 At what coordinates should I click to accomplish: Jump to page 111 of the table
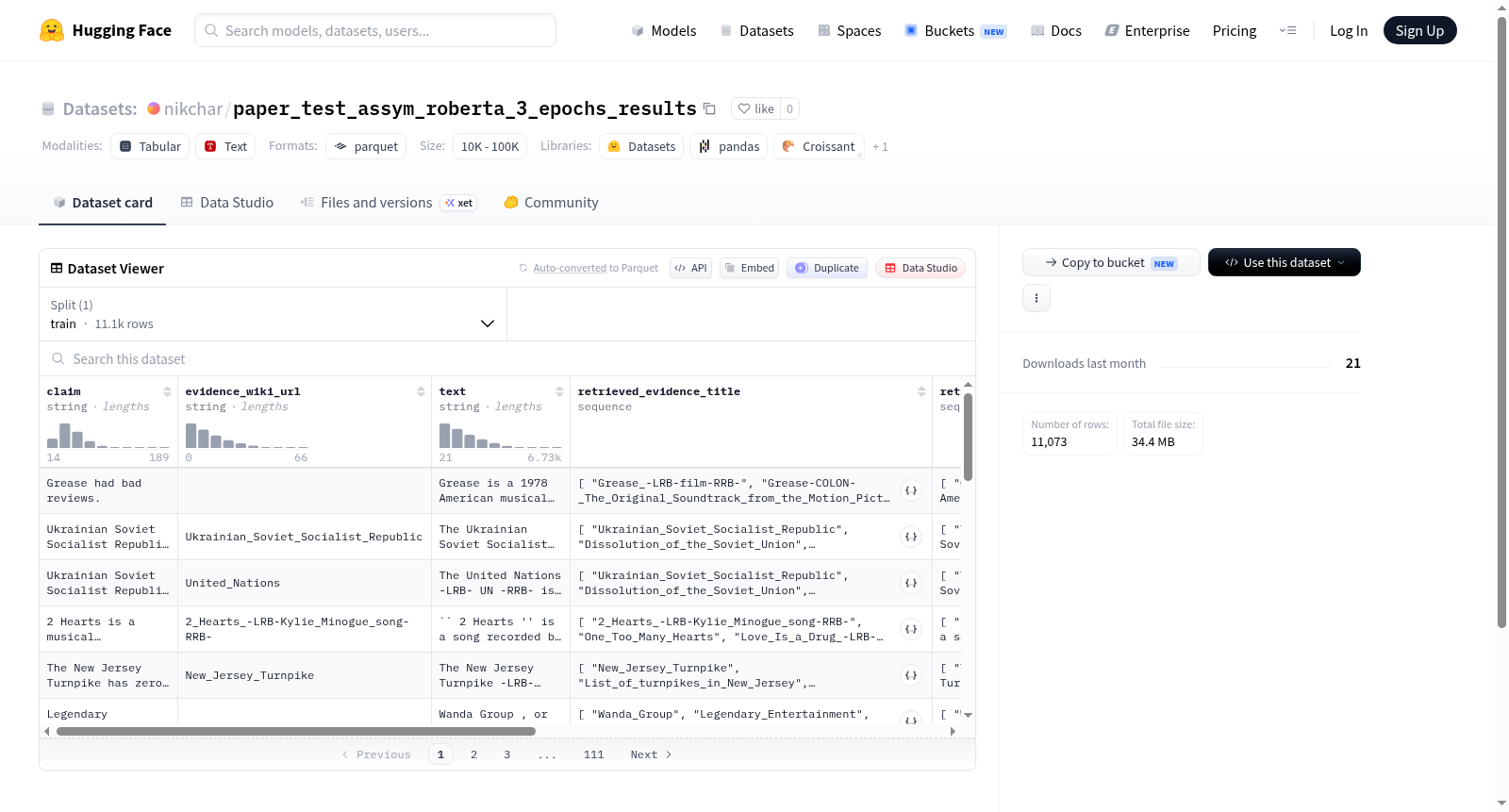click(593, 754)
